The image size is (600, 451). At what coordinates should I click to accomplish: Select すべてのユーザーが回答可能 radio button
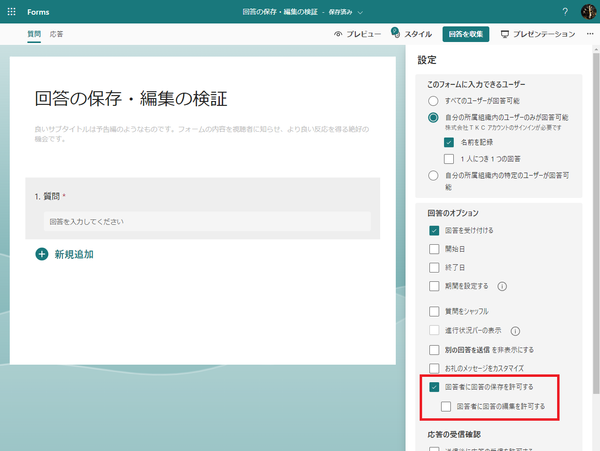point(433,101)
